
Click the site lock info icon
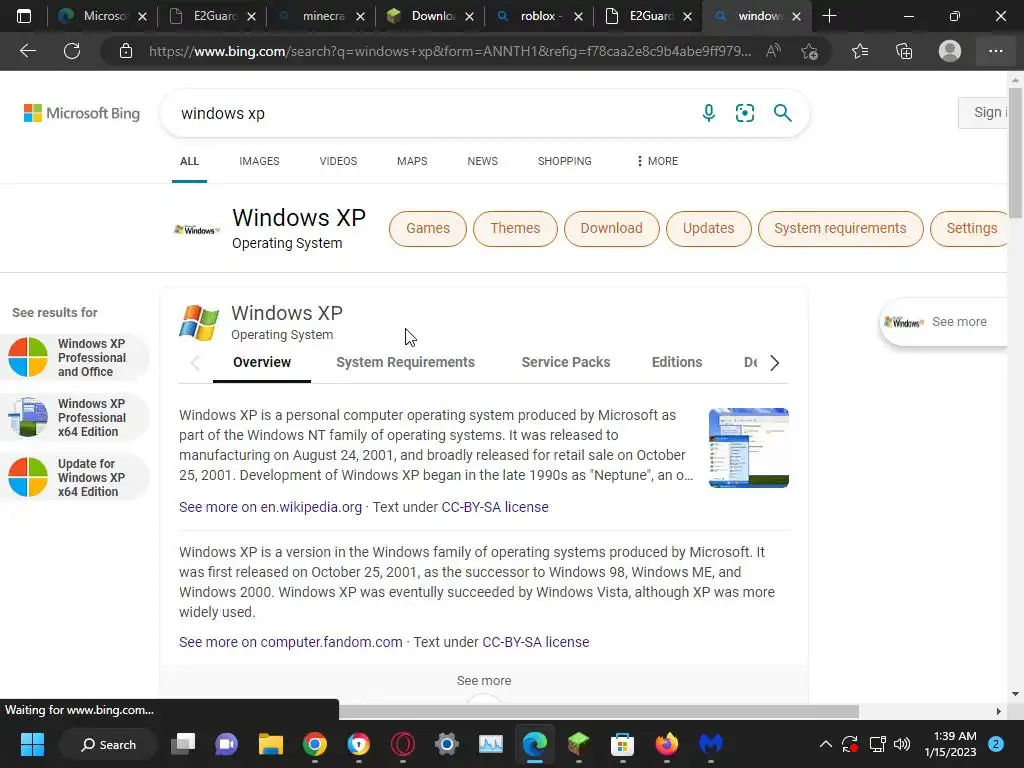(126, 51)
